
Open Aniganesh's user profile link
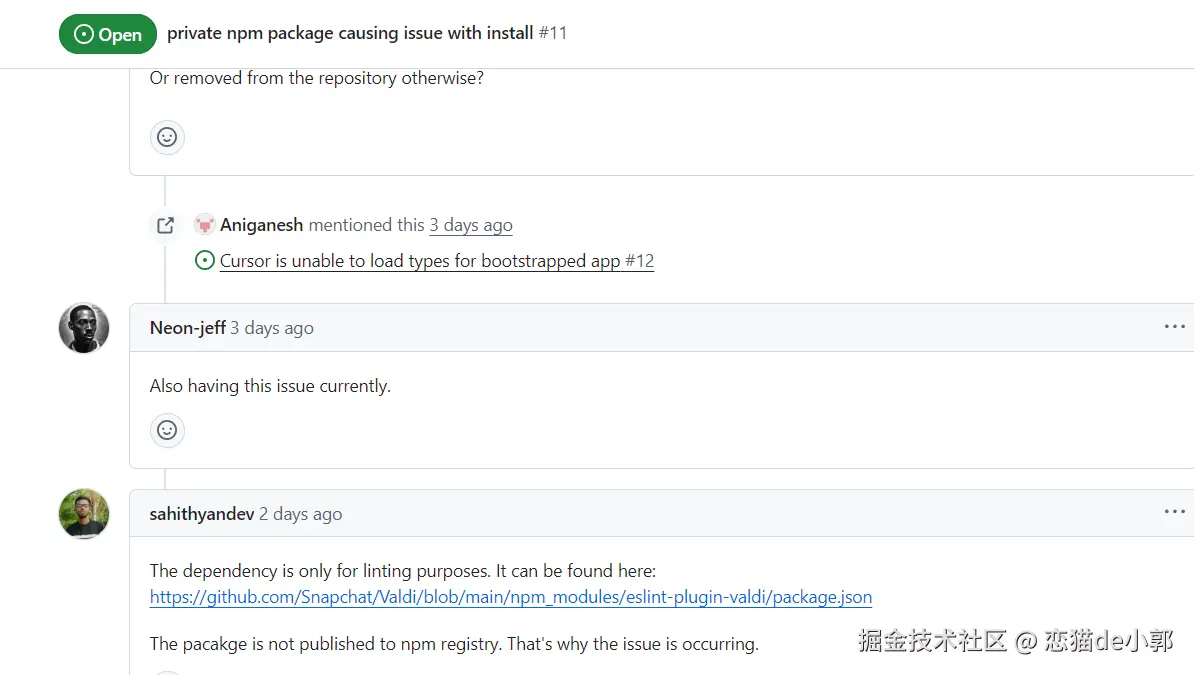pos(261,225)
